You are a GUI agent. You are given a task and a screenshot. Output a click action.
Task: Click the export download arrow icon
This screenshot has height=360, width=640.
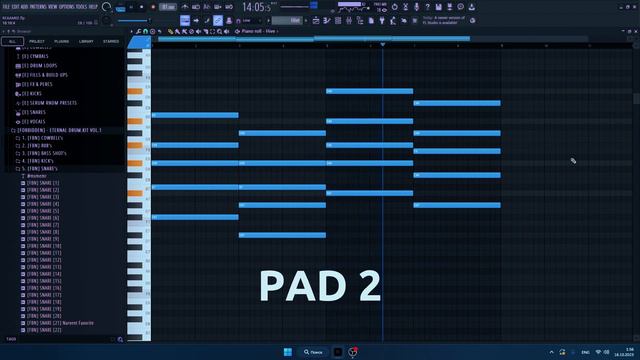coord(471,7)
